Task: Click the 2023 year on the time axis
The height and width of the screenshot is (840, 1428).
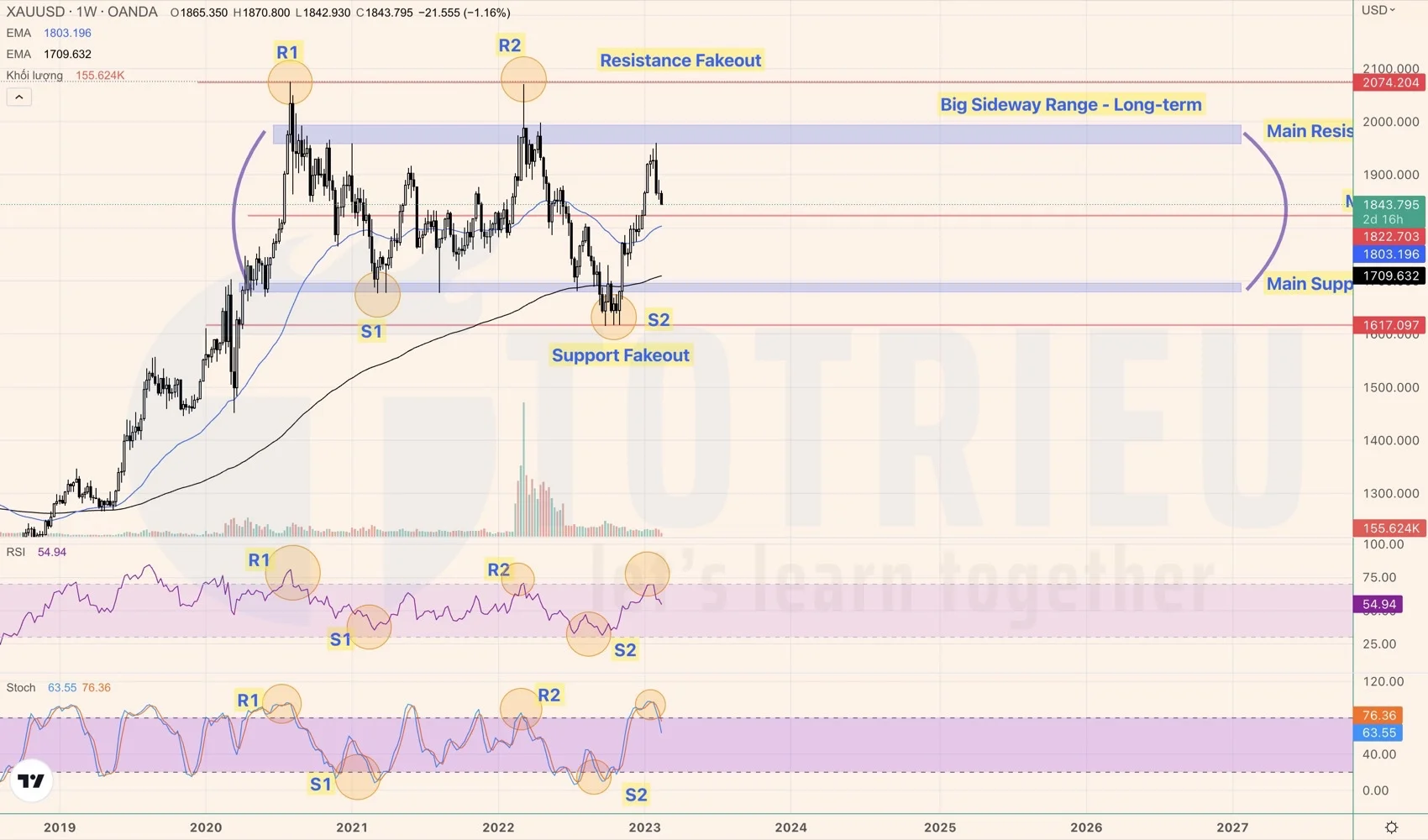Action: [x=644, y=827]
